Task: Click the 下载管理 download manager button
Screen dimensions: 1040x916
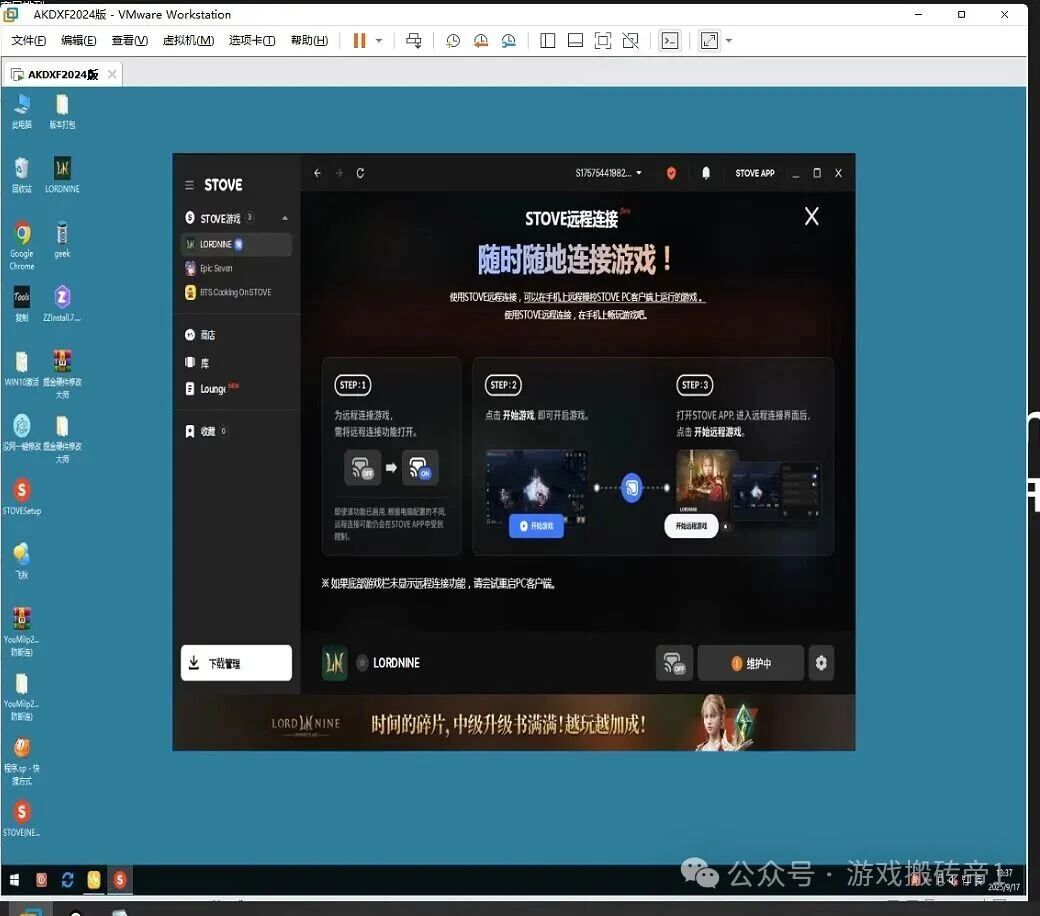Action: click(236, 663)
